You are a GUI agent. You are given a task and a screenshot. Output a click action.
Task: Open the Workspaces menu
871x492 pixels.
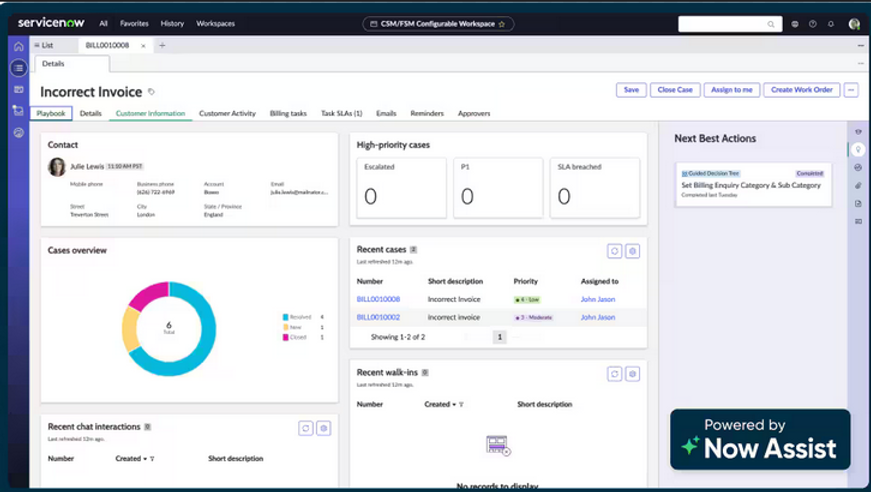[x=216, y=24]
